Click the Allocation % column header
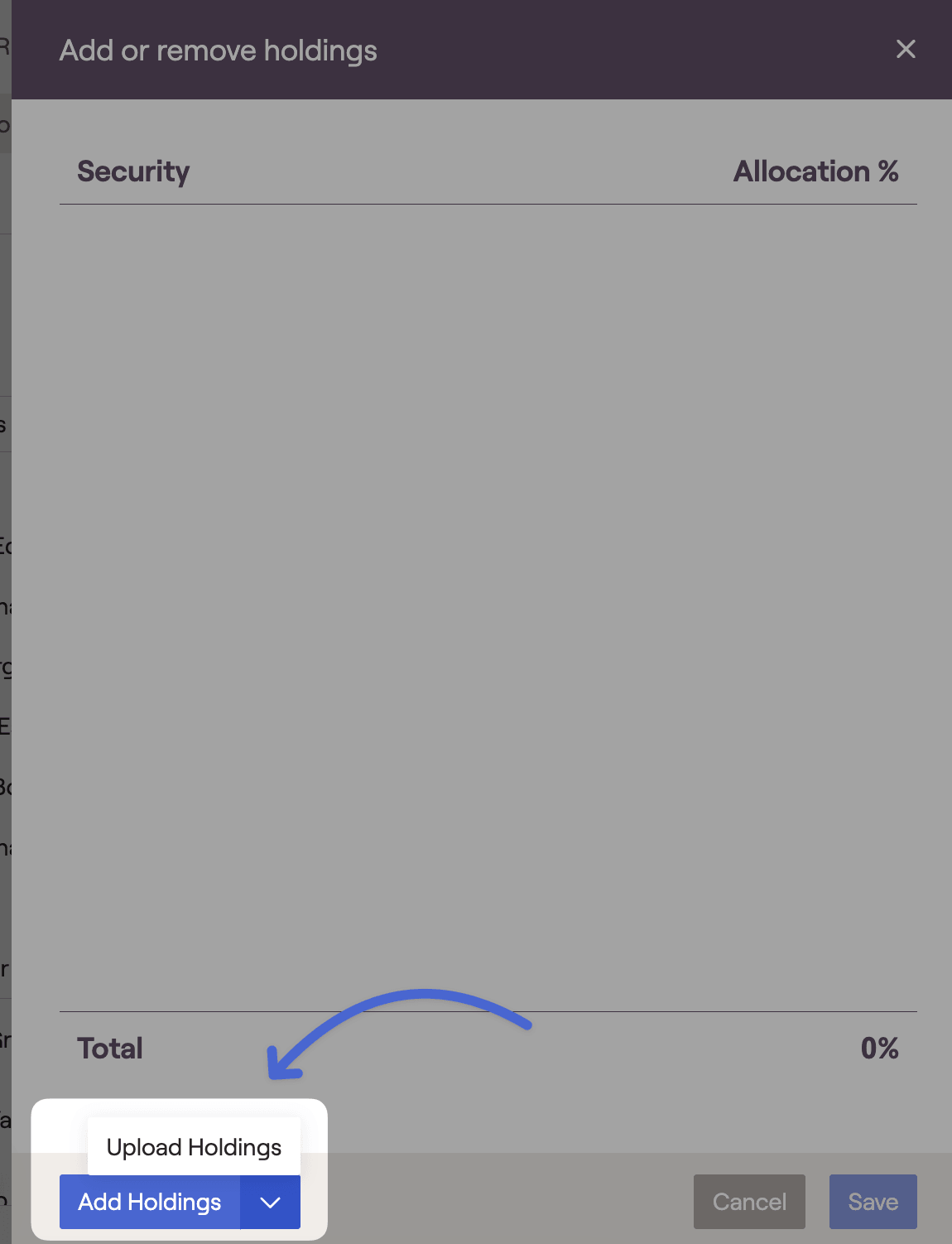This screenshot has height=1244, width=952. pos(815,171)
